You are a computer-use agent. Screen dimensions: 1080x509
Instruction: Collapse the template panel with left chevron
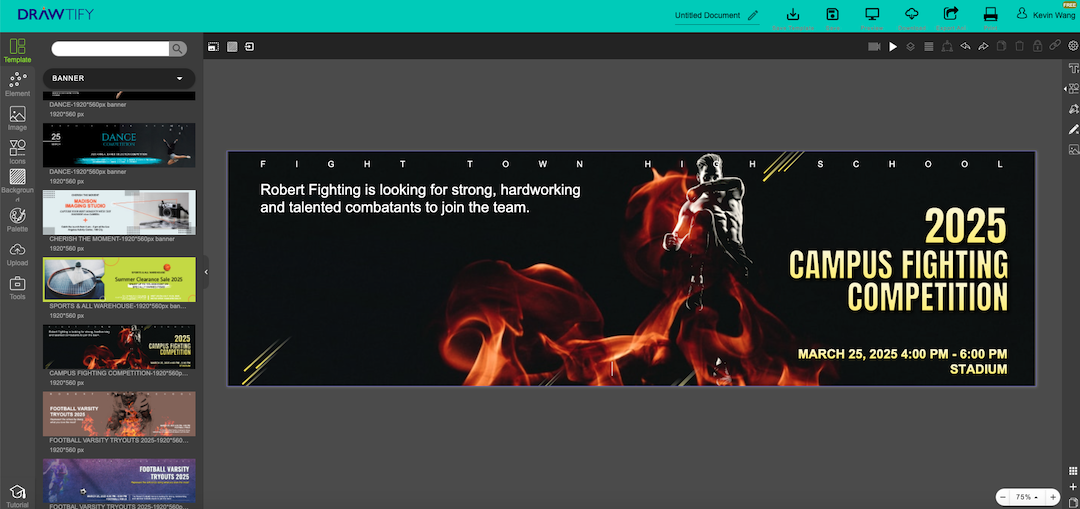(x=206, y=271)
